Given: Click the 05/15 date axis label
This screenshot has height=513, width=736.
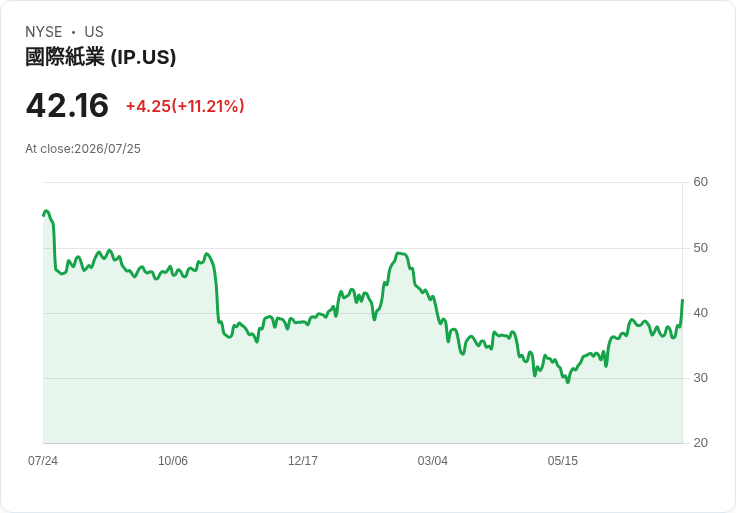Looking at the screenshot, I should pyautogui.click(x=562, y=460).
